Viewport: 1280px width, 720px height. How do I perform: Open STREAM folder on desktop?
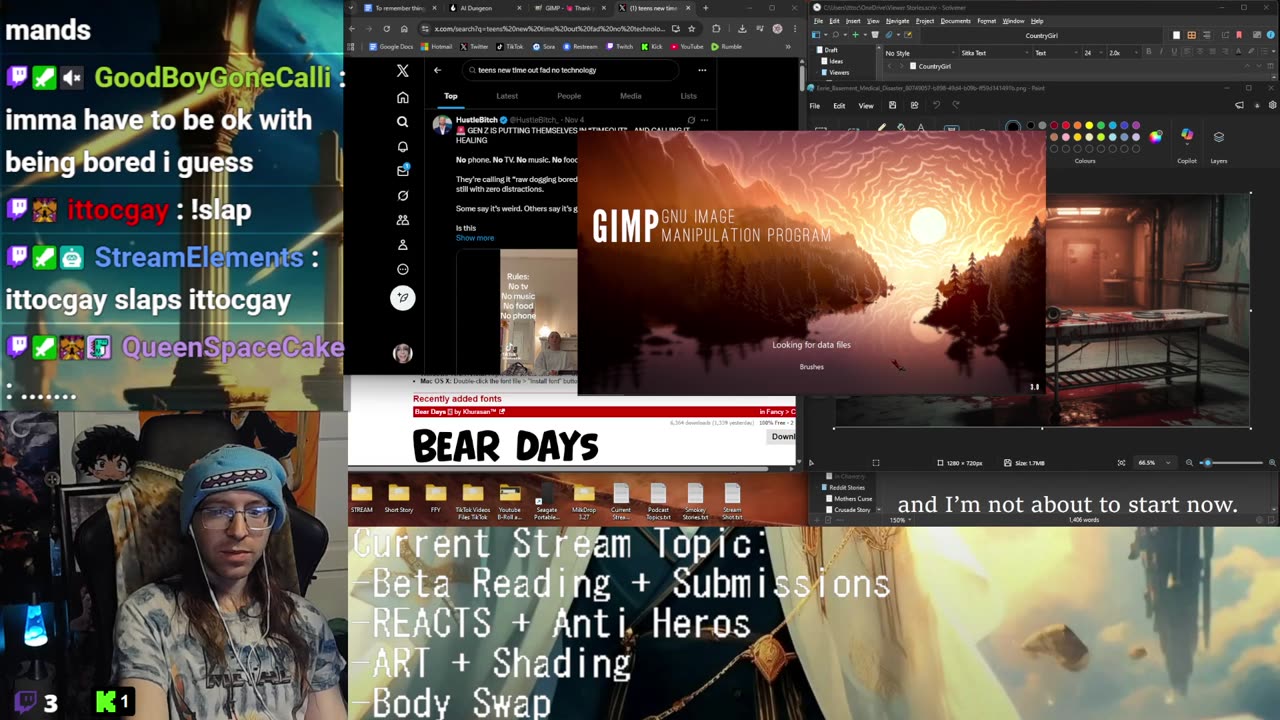point(362,498)
